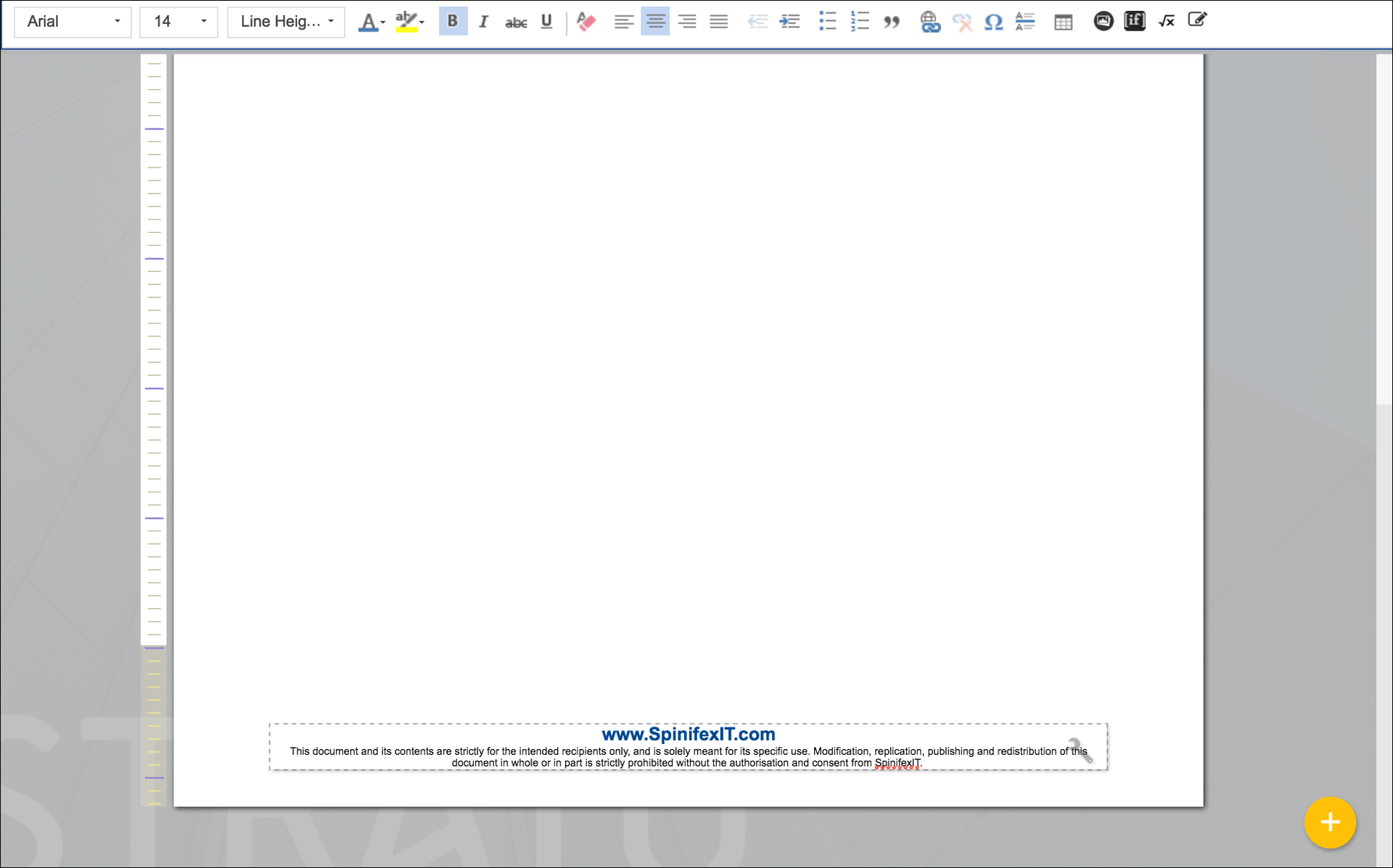1393x868 pixels.
Task: Click the [if] conditional block icon
Action: click(1134, 21)
